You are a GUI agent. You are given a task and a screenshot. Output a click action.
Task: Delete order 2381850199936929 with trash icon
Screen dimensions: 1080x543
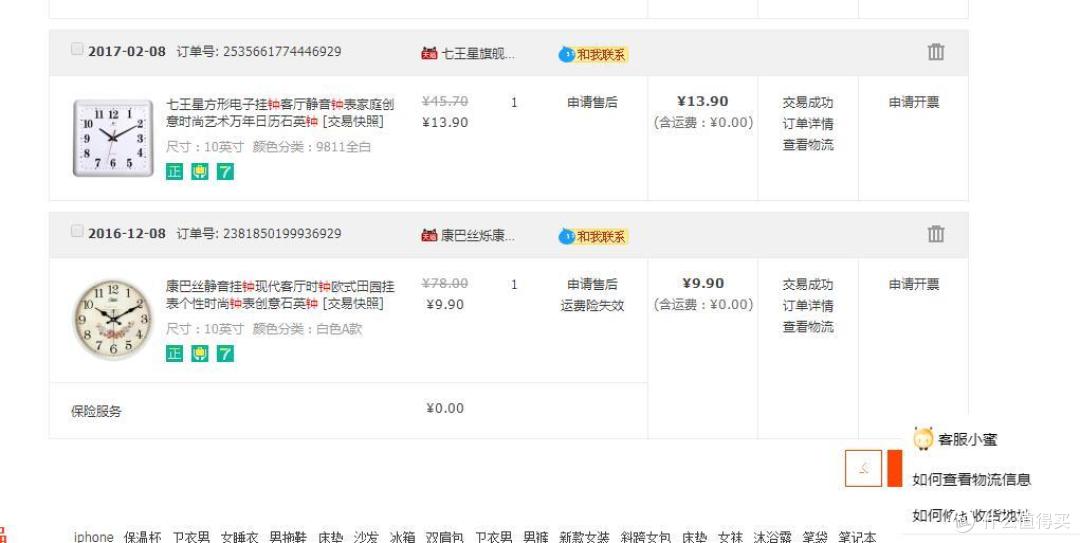click(935, 234)
